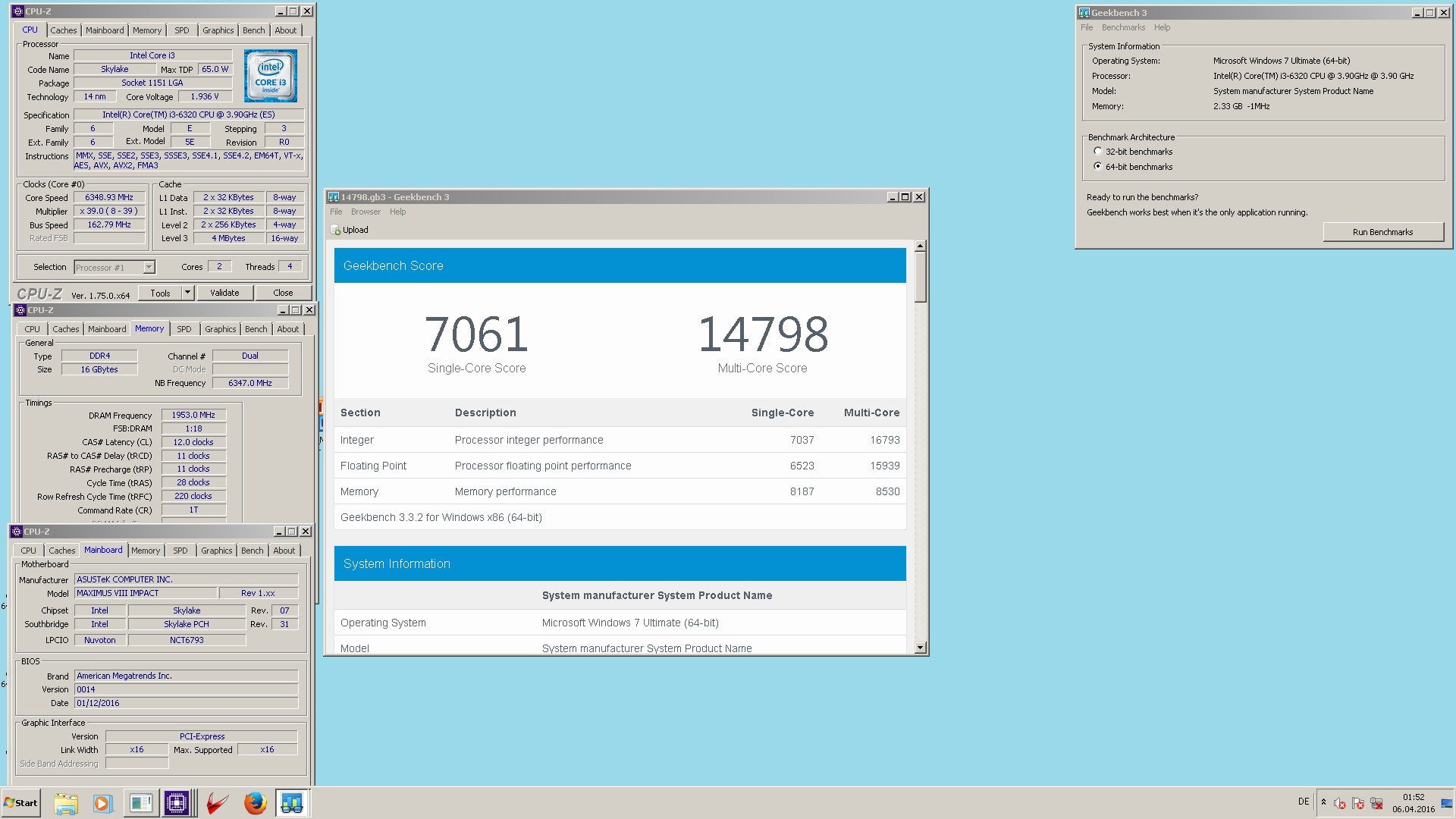Image resolution: width=1456 pixels, height=819 pixels.
Task: Click the Geekbench glasses taskbar icon
Action: (292, 803)
